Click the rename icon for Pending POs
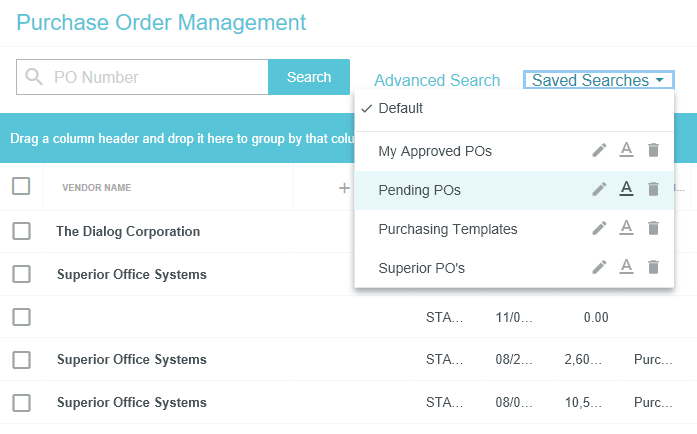The height and width of the screenshot is (434, 697). (626, 189)
